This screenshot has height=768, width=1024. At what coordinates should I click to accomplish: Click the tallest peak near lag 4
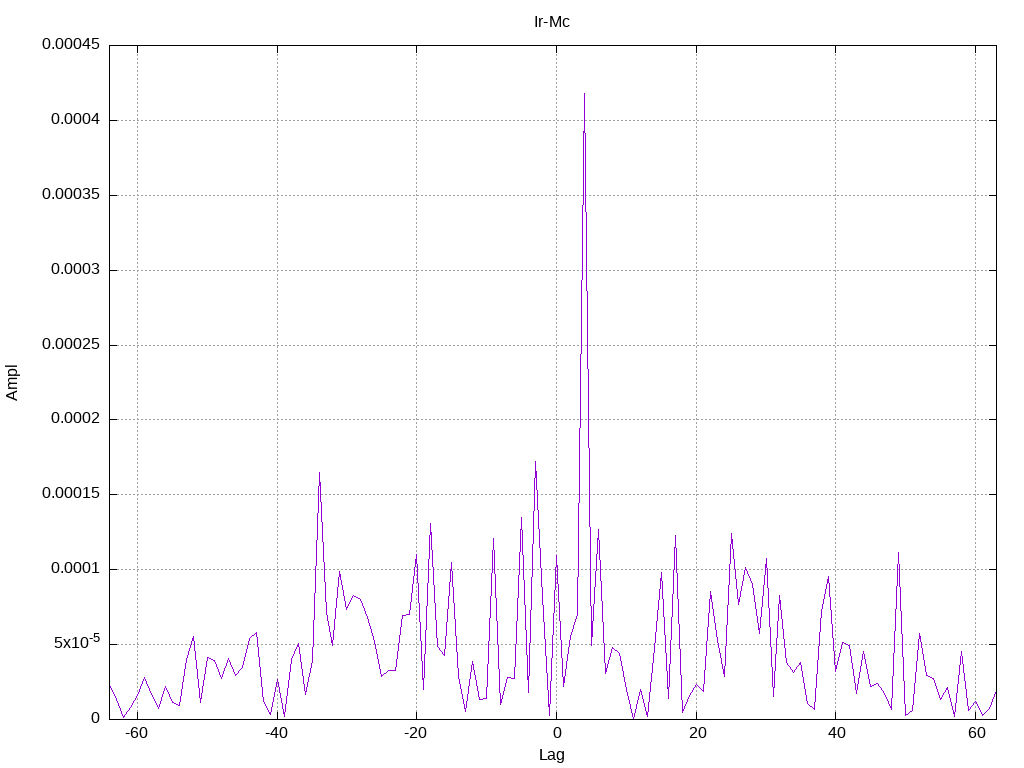pyautogui.click(x=584, y=94)
